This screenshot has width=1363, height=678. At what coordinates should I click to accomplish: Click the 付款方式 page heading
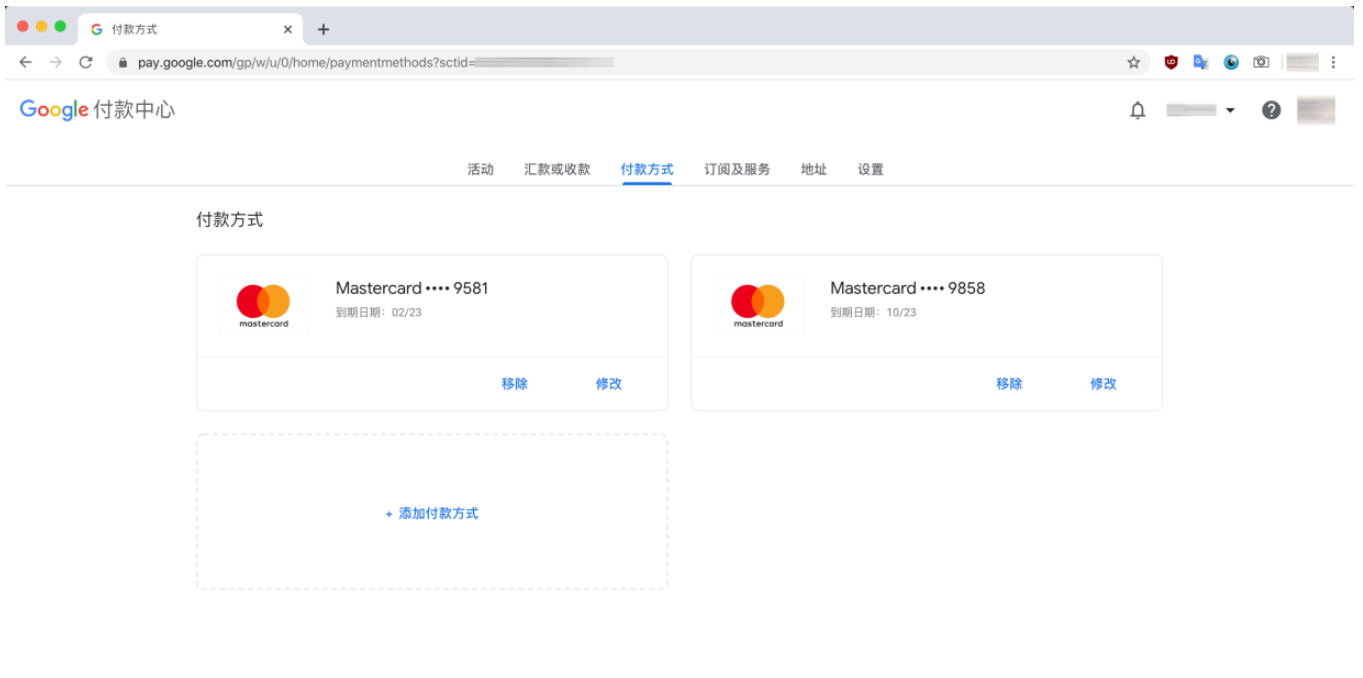click(x=230, y=220)
